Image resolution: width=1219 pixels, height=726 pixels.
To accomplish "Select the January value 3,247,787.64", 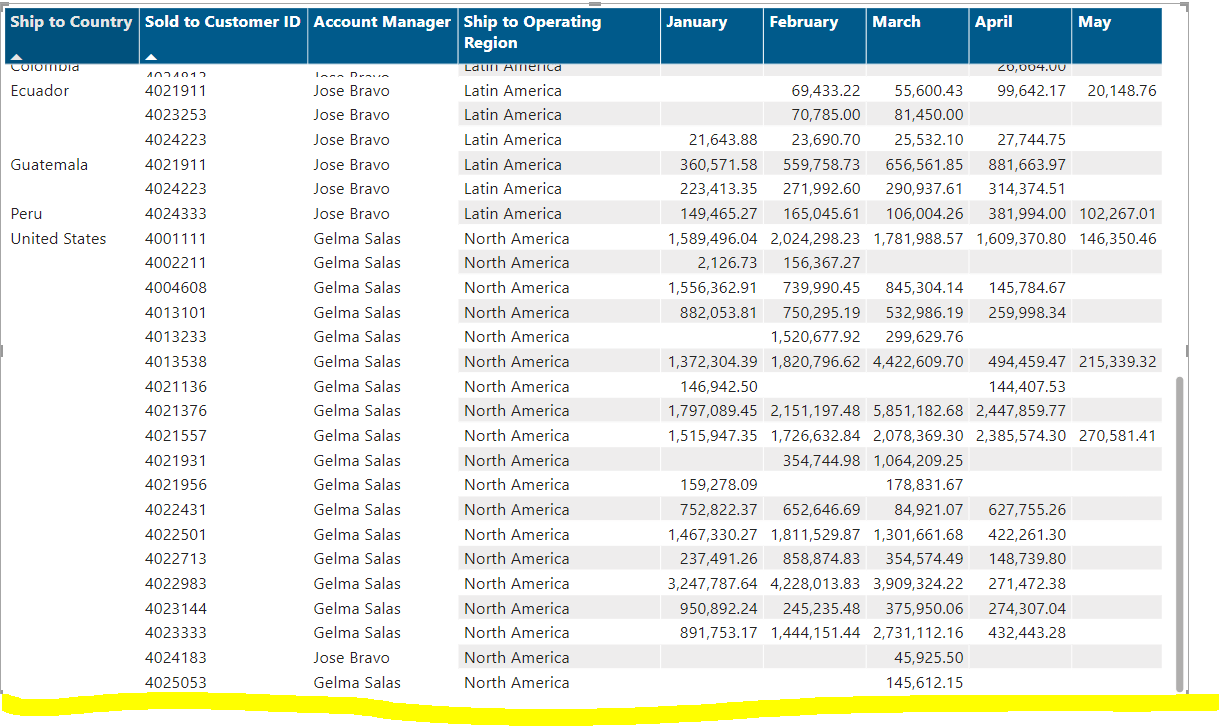I will [x=713, y=584].
